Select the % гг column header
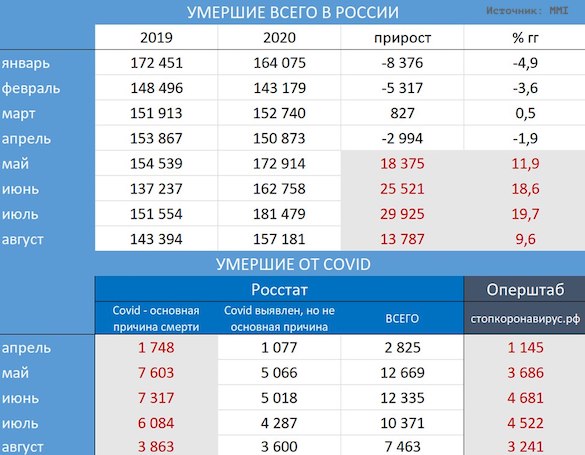Screen dimensions: 585x455 click(x=525, y=38)
